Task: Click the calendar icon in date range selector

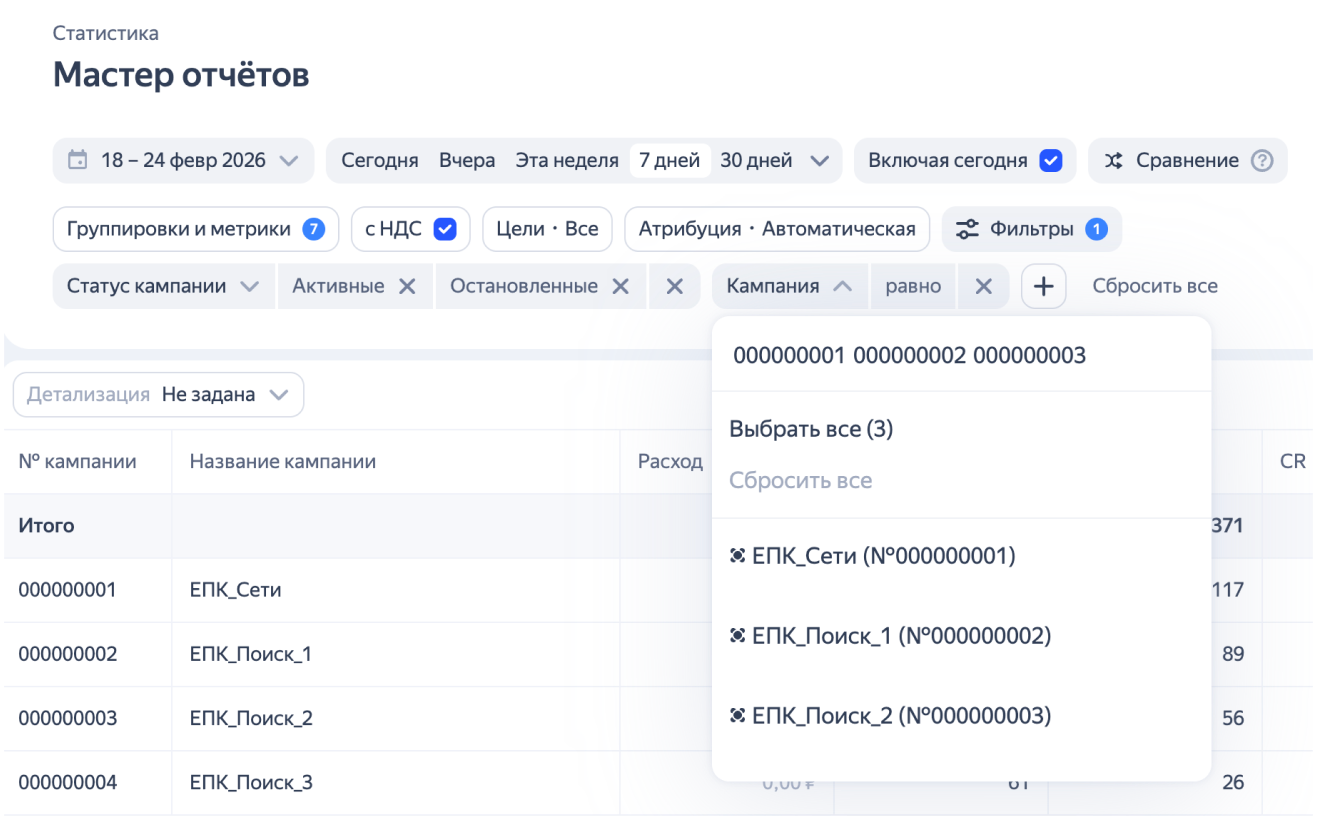Action: [x=77, y=160]
